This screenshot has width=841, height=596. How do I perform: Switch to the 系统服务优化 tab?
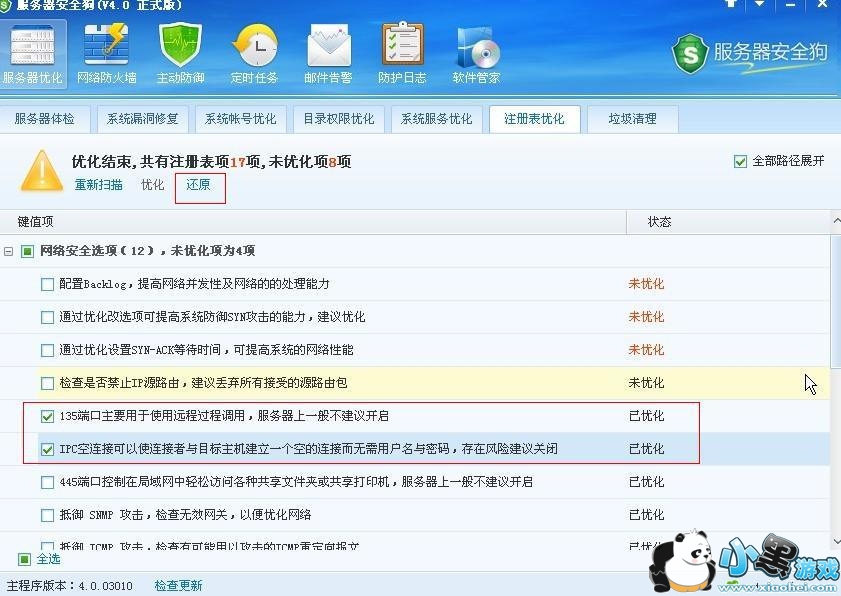(437, 119)
